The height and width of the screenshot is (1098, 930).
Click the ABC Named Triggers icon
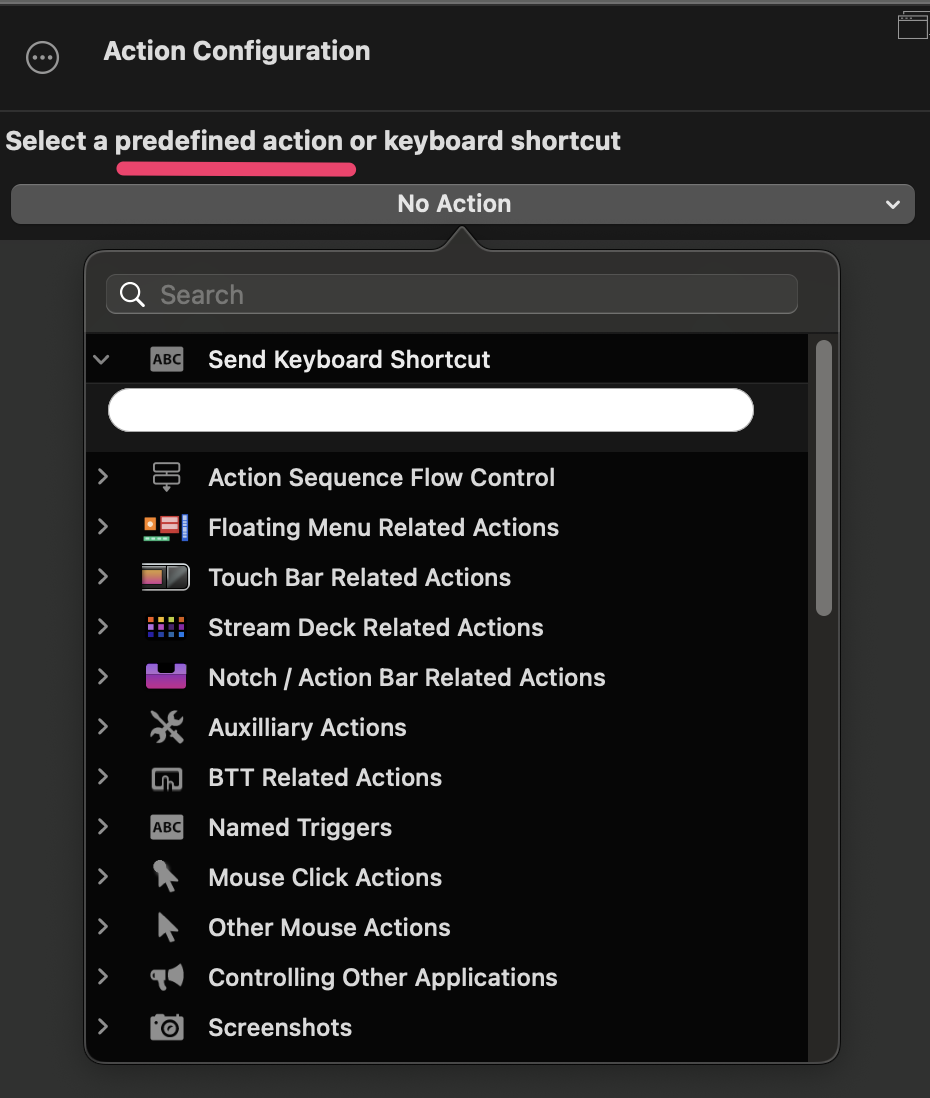point(165,827)
